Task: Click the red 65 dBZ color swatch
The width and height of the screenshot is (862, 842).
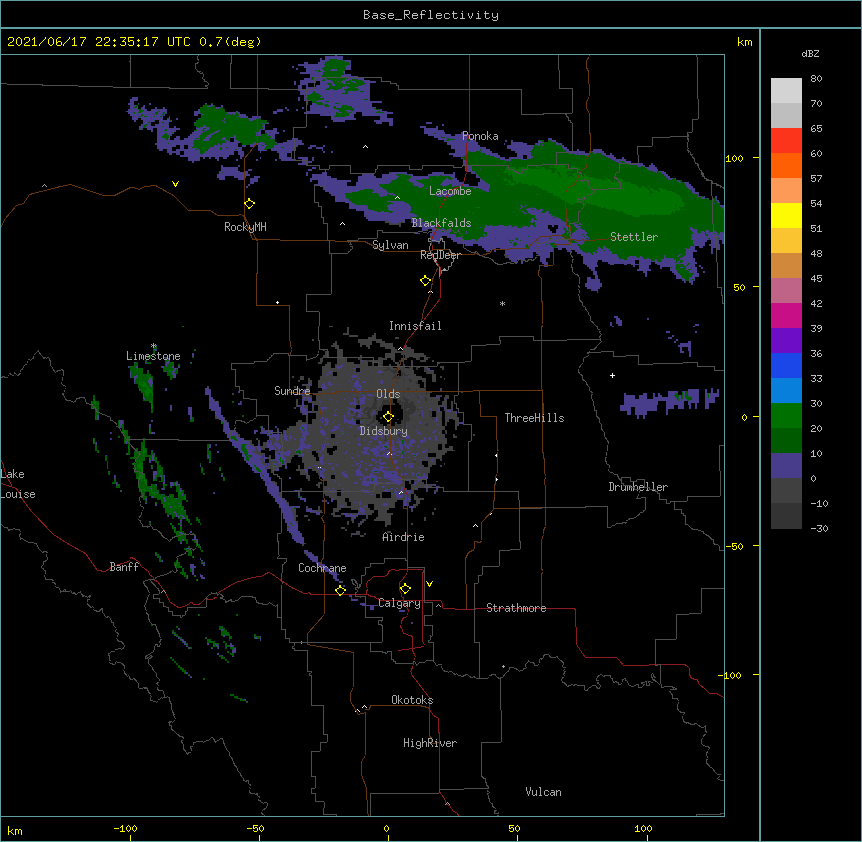Action: point(786,140)
